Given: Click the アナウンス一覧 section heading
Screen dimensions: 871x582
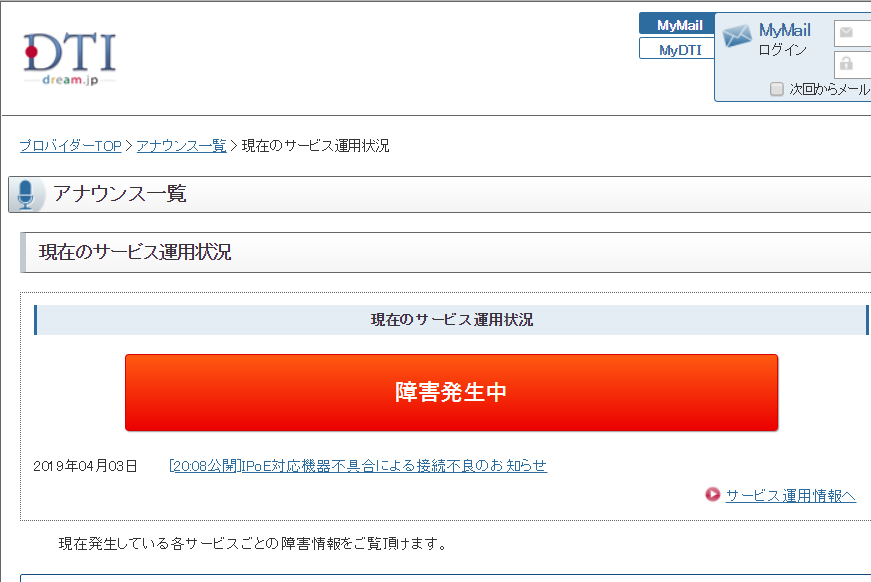Looking at the screenshot, I should [x=120, y=193].
